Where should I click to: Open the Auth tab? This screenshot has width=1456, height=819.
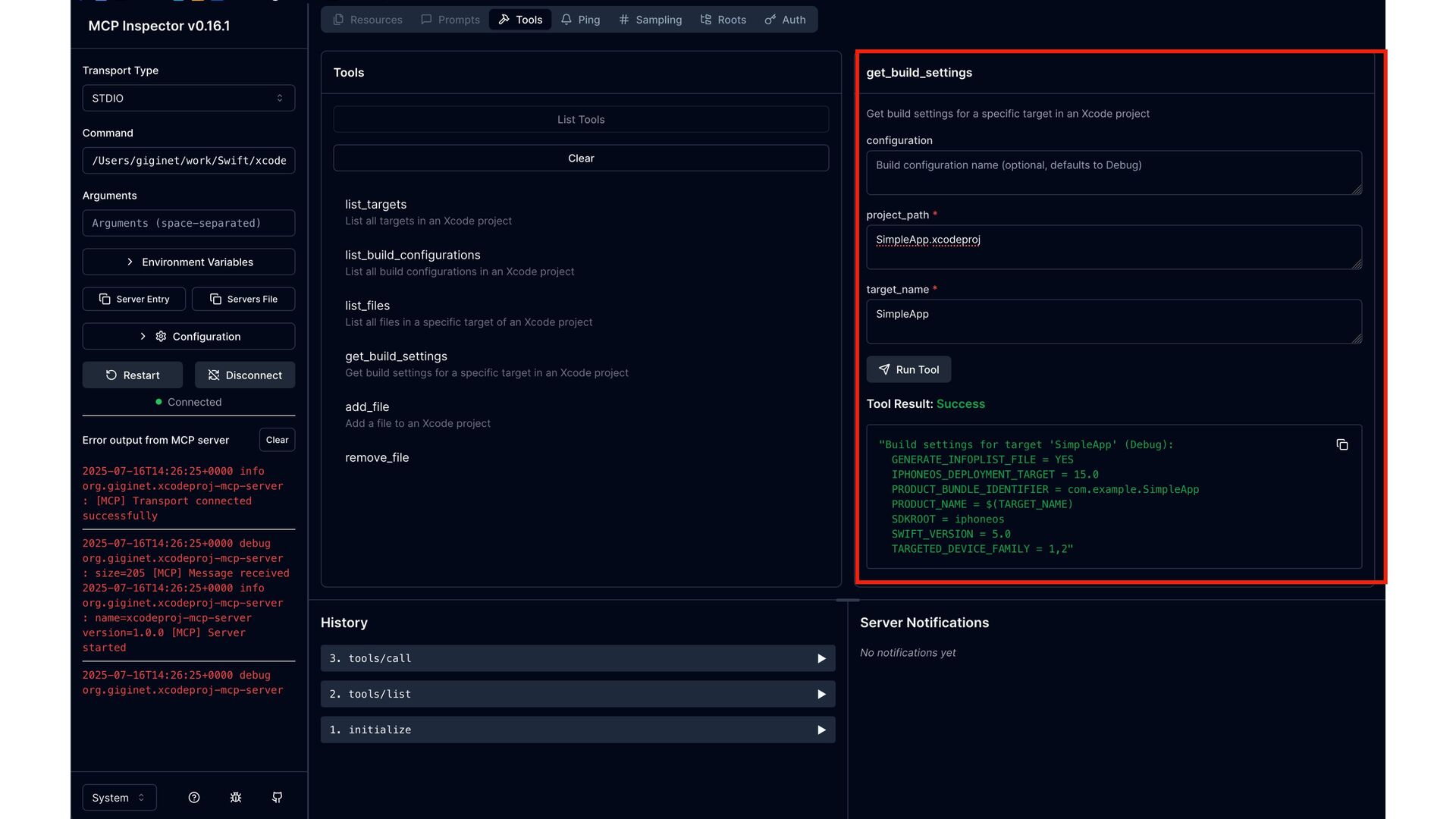click(786, 20)
